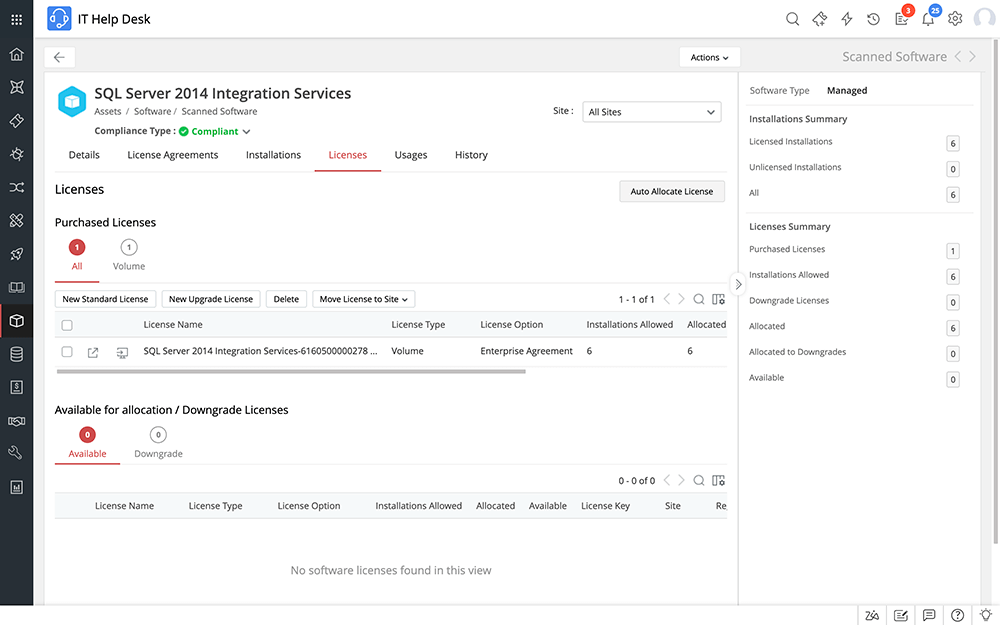Check the select-all checkbox in the license table header
This screenshot has width=1000, height=625.
point(67,324)
